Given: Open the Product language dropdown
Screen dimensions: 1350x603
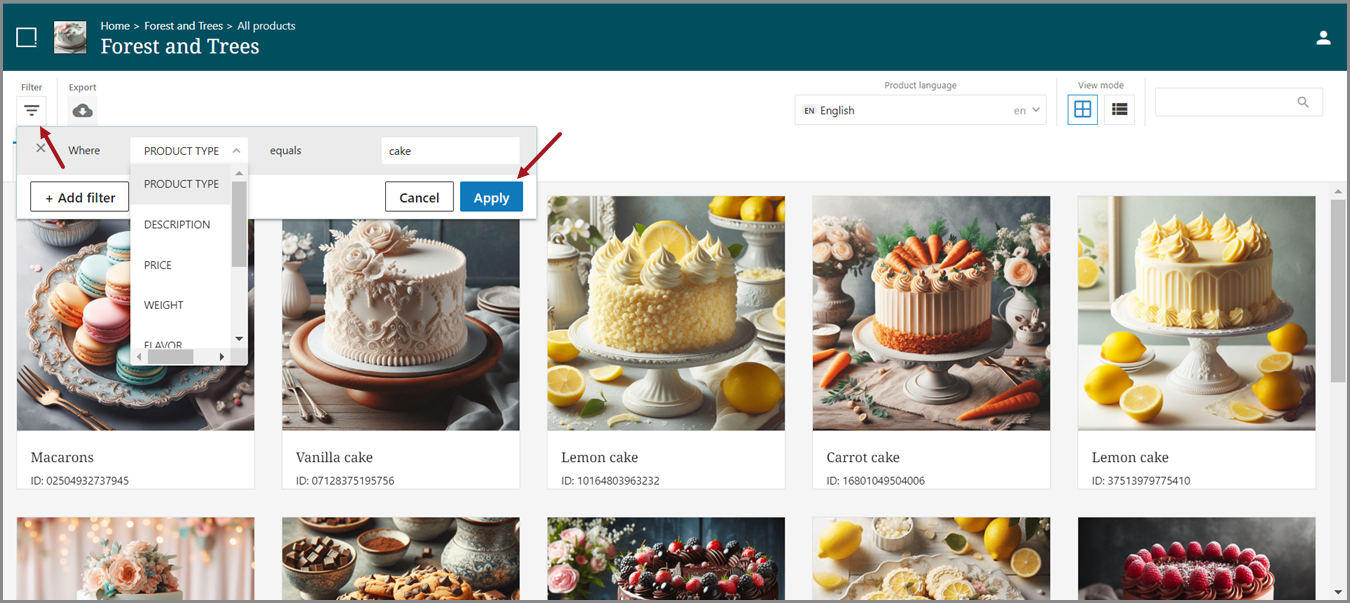Looking at the screenshot, I should (x=920, y=110).
